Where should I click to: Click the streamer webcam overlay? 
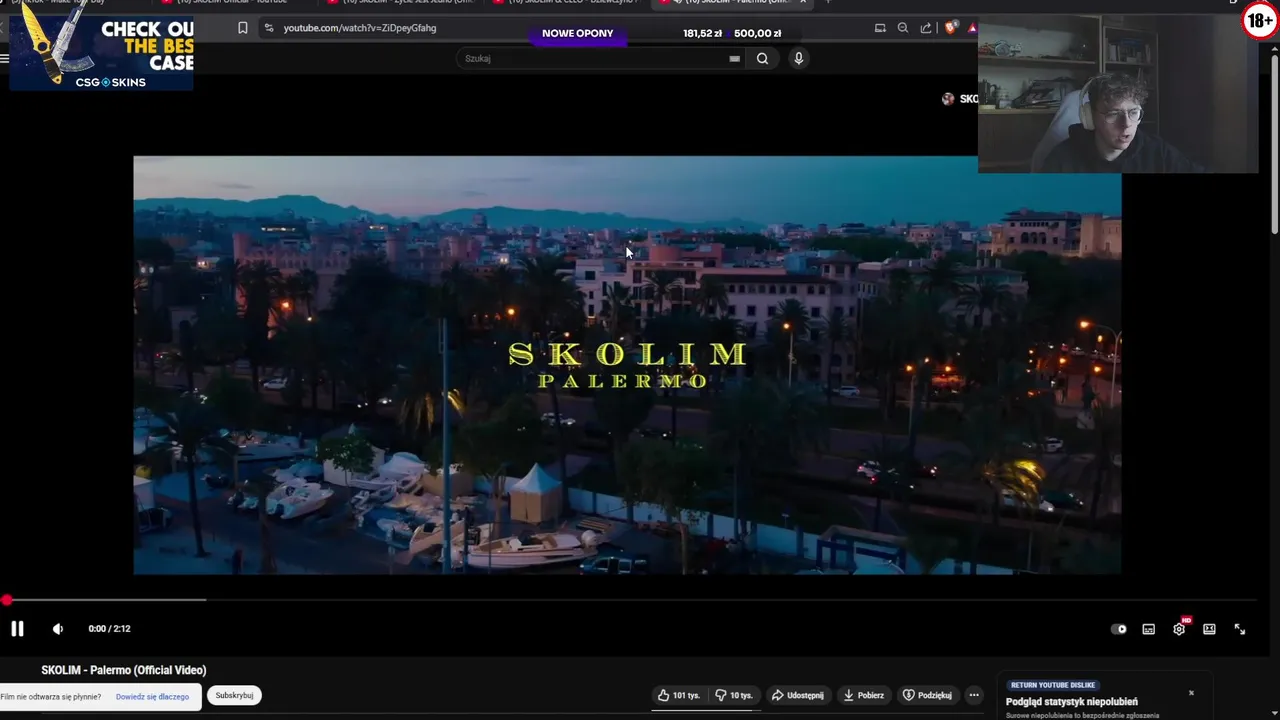tap(1118, 95)
